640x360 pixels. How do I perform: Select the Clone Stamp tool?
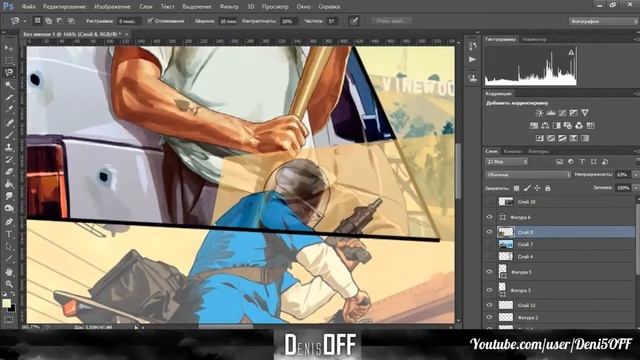[x=9, y=147]
